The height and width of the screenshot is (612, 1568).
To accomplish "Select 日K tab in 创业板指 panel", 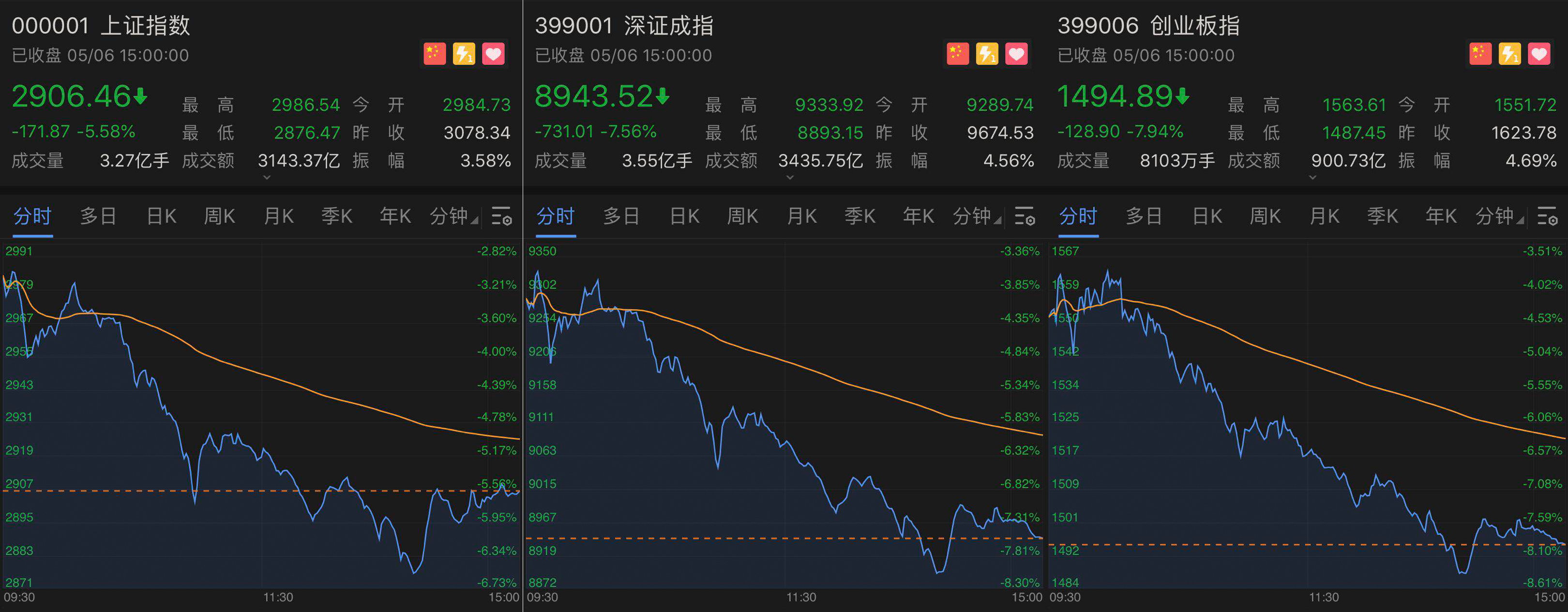I will (1207, 216).
